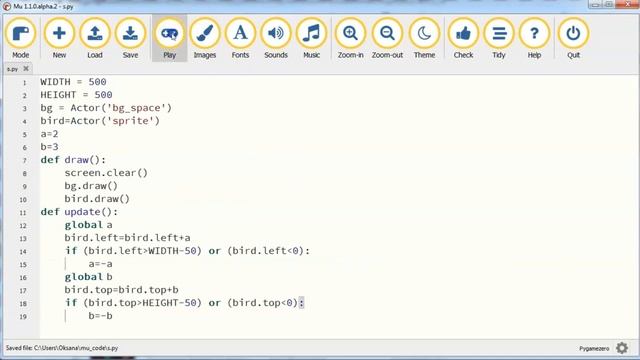
Task: Close the s.py tab
Action: pyautogui.click(x=26, y=69)
